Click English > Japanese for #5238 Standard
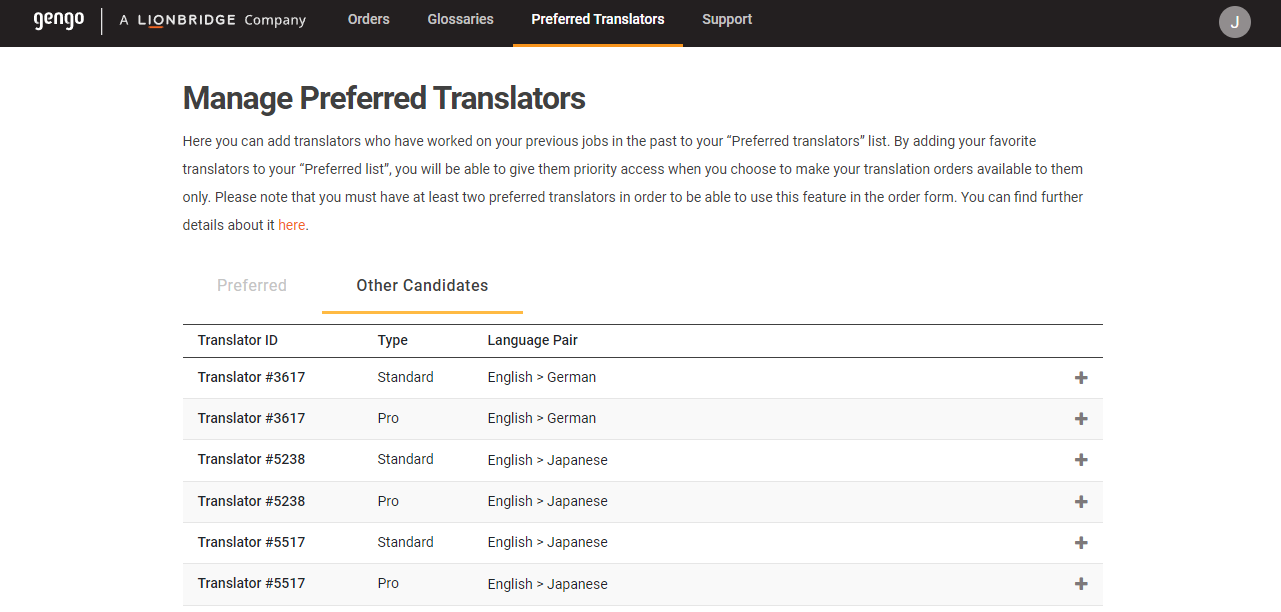 (548, 460)
